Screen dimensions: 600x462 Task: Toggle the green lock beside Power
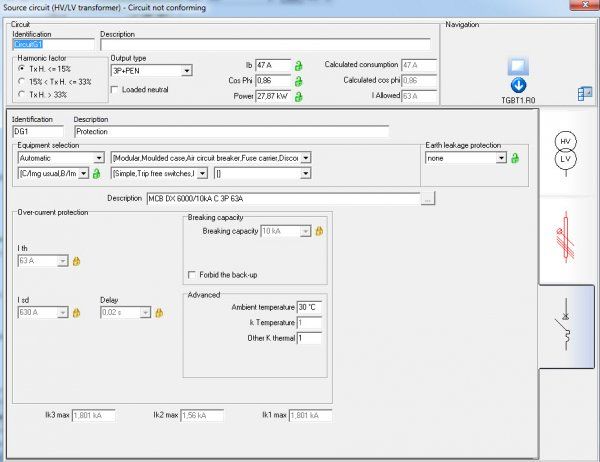click(298, 97)
